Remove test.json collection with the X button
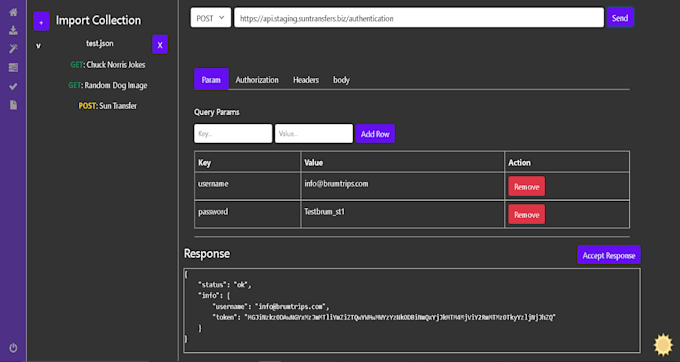 (x=160, y=44)
